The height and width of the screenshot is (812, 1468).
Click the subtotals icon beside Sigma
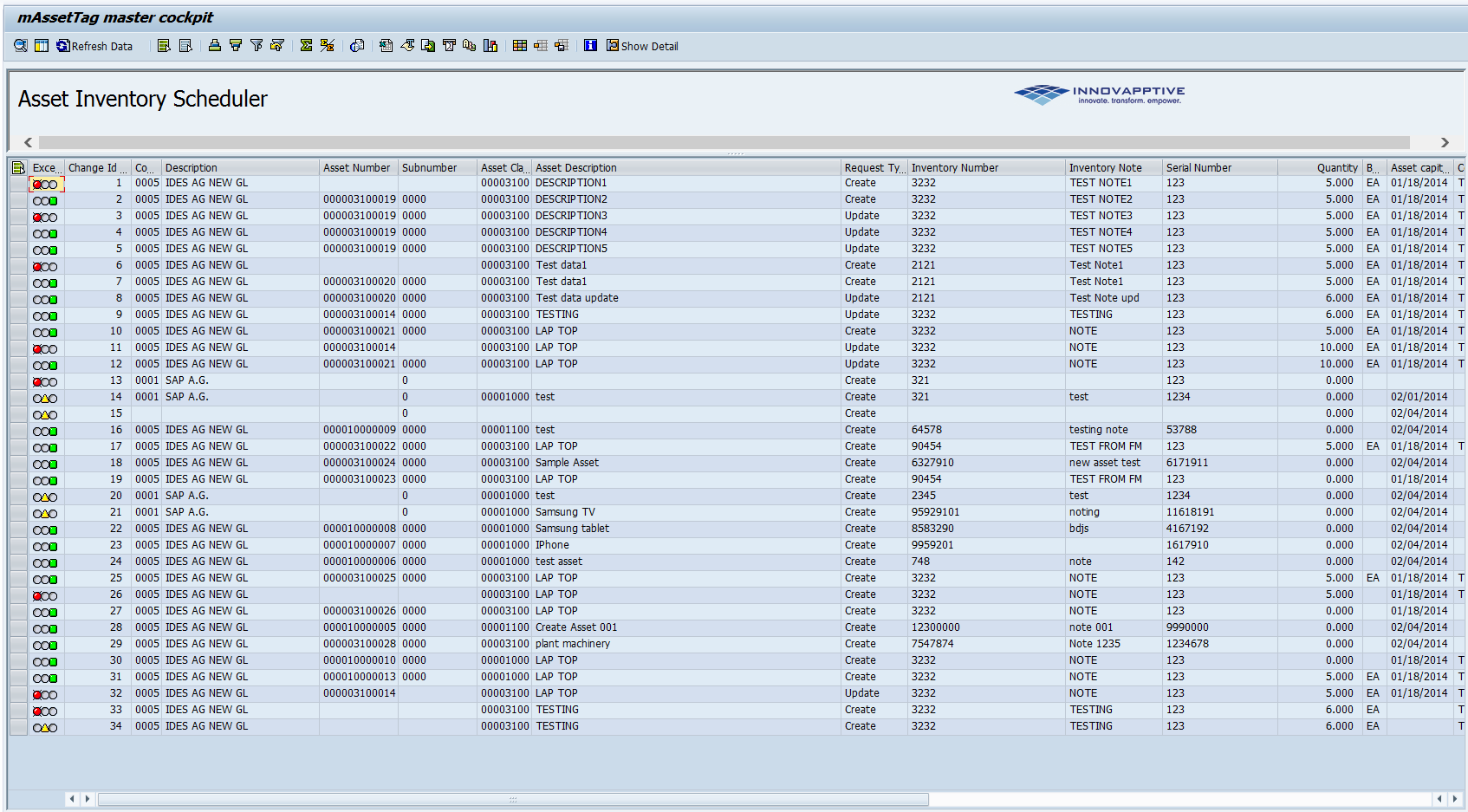pos(327,46)
